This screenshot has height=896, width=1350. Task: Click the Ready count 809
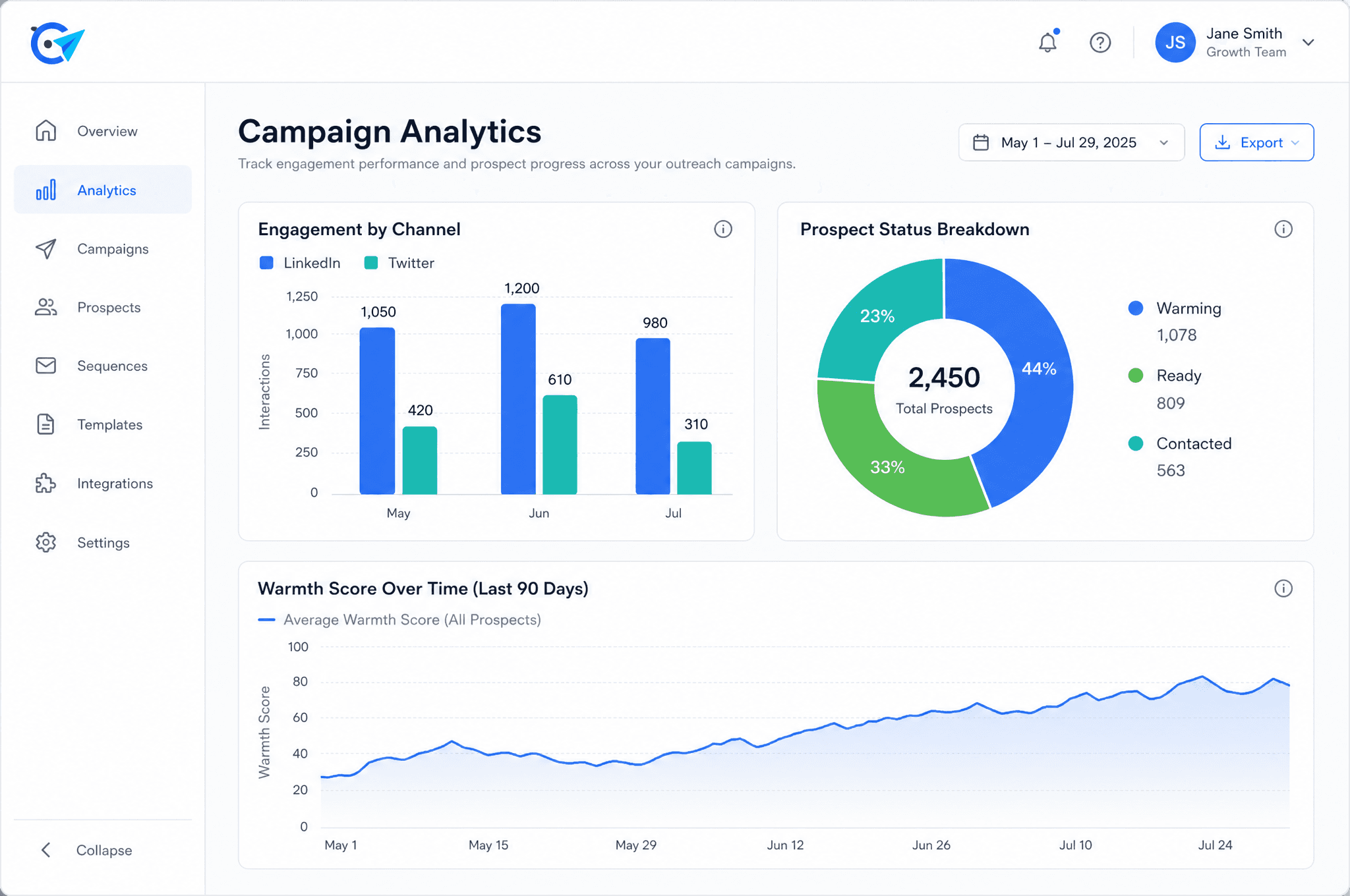click(x=1171, y=403)
